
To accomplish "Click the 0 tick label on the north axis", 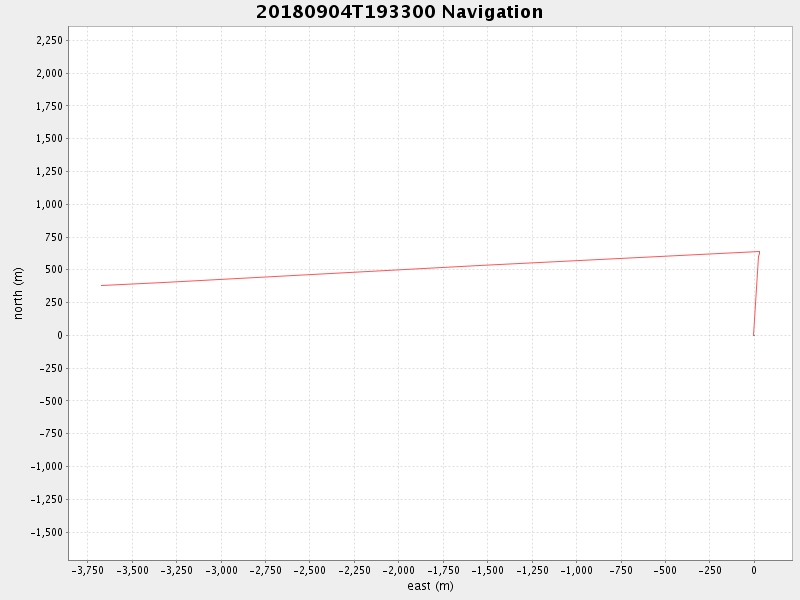I will (59, 335).
